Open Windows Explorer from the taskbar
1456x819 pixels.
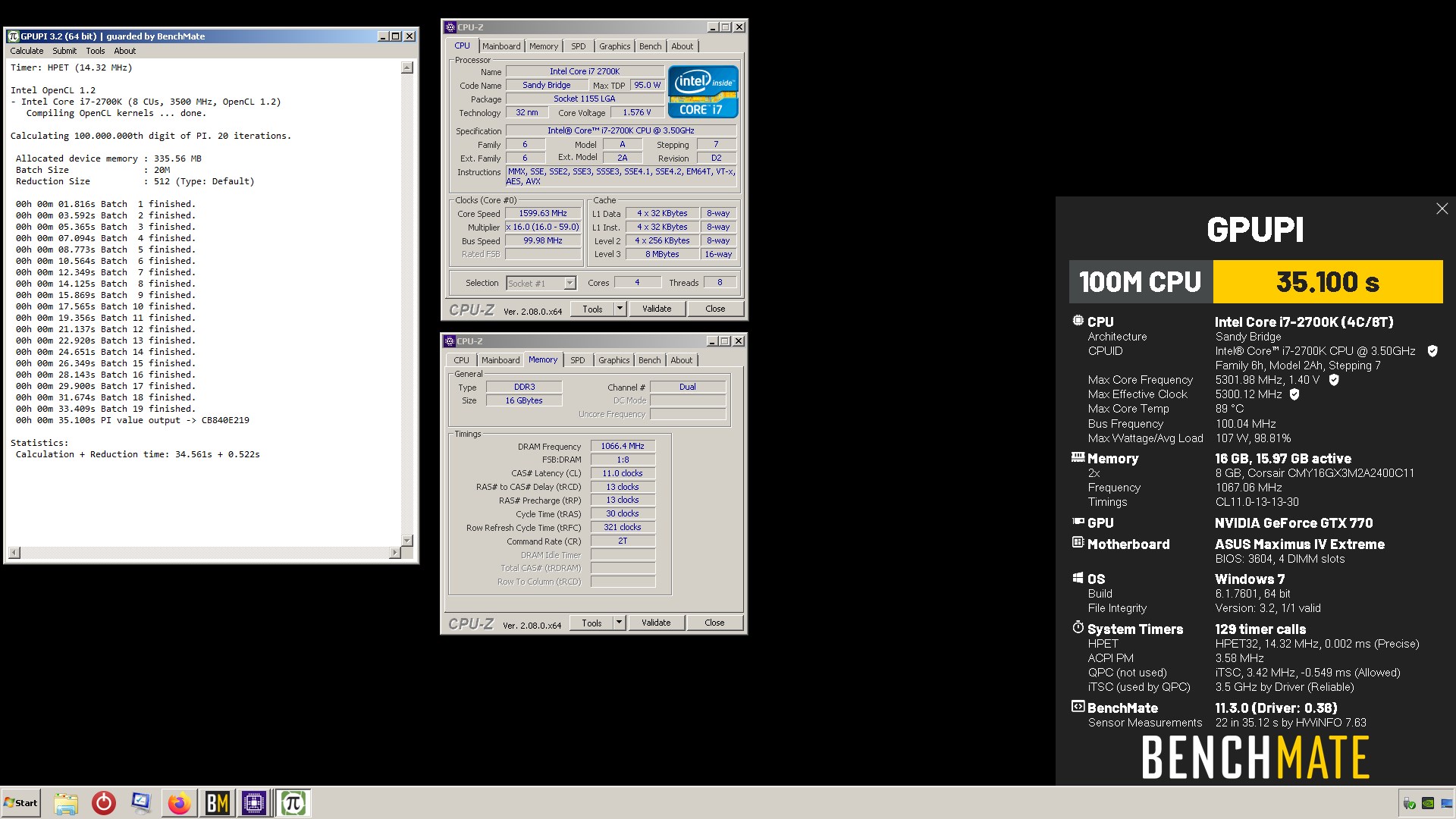(x=66, y=803)
